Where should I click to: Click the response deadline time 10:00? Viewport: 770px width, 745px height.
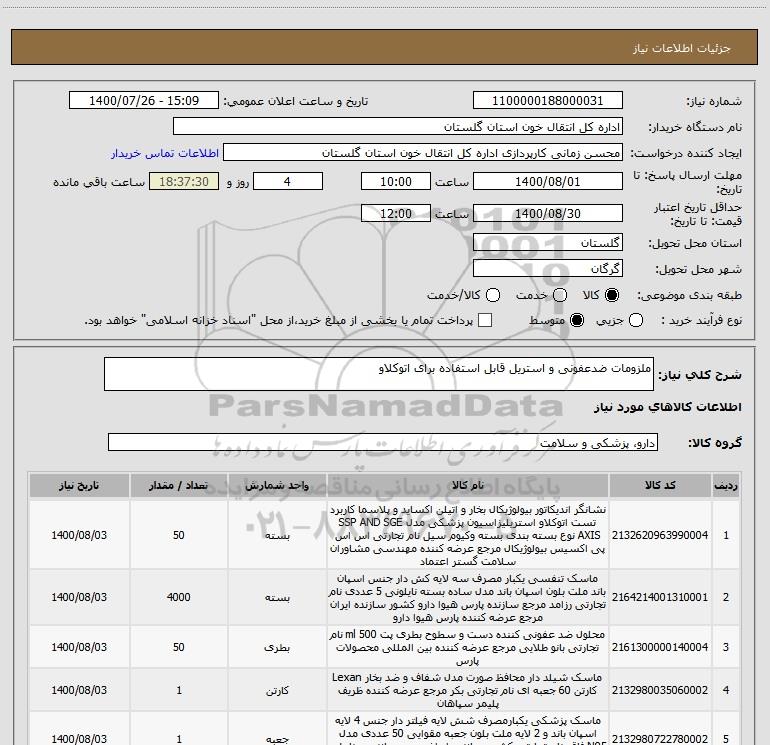point(396,181)
